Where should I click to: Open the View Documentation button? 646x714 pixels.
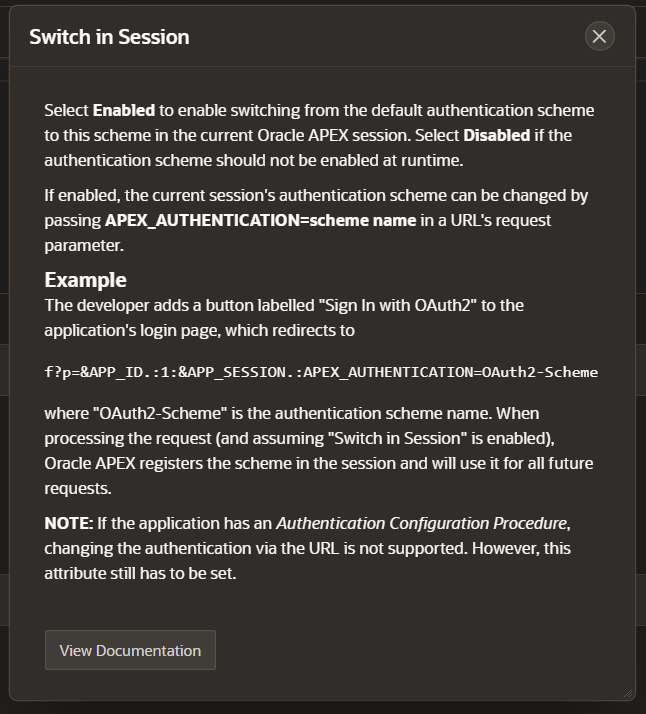[130, 650]
